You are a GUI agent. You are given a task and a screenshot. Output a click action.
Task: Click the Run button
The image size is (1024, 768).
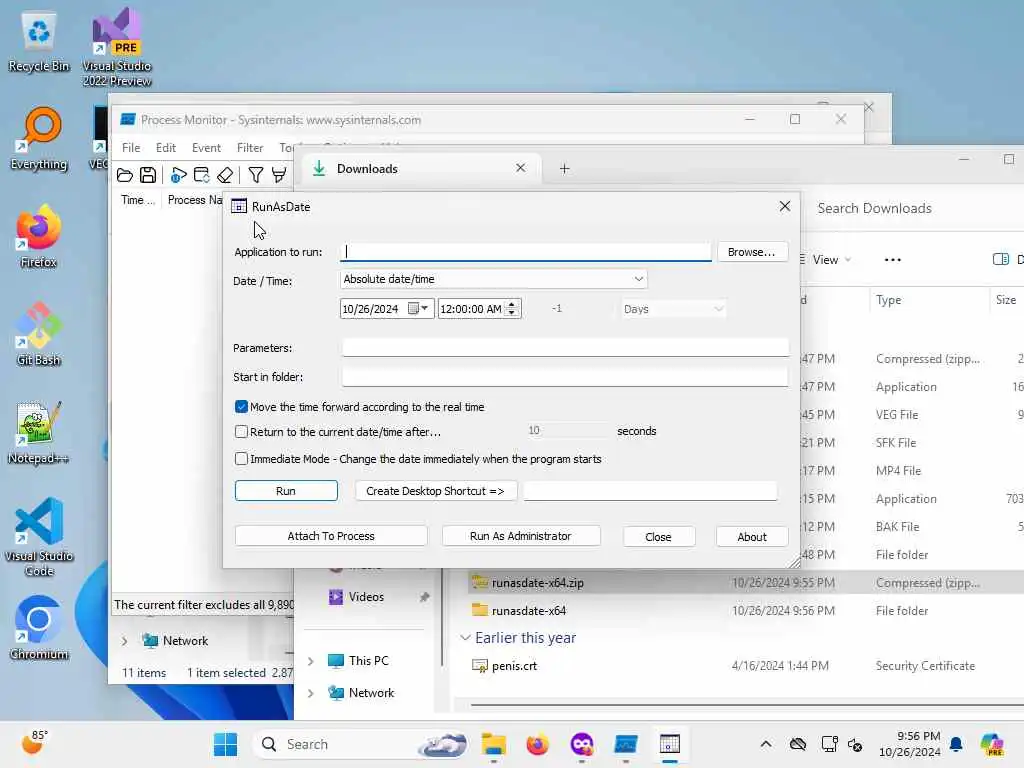[286, 491]
